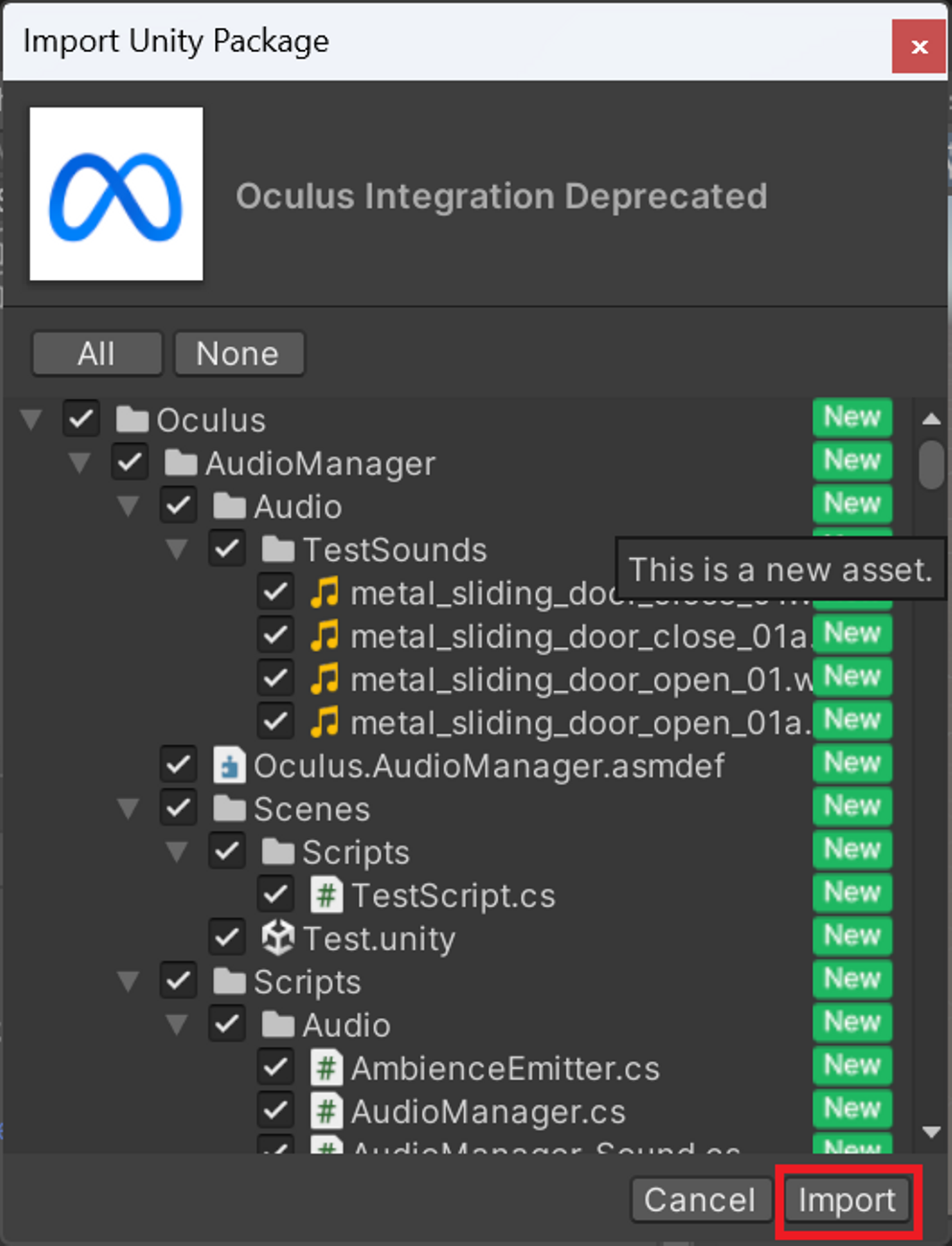Viewport: 952px width, 1246px height.
Task: Click the TestScript.cs script icon
Action: tap(327, 895)
